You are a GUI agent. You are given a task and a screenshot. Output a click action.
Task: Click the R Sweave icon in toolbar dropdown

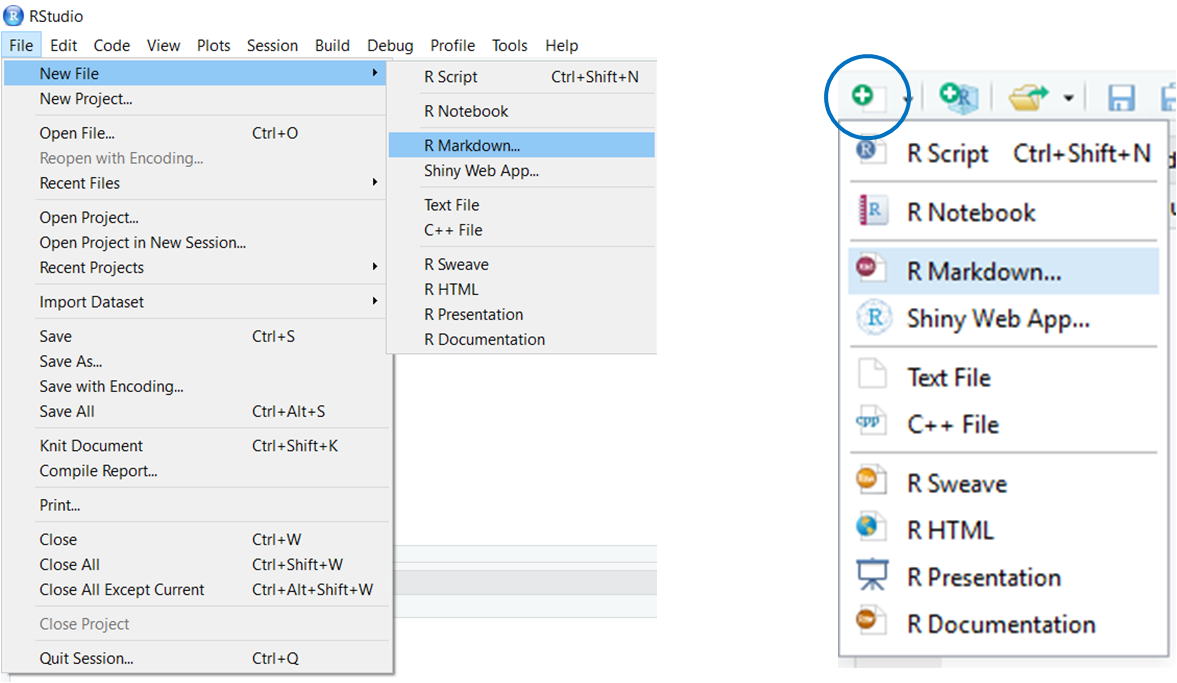coord(872,483)
